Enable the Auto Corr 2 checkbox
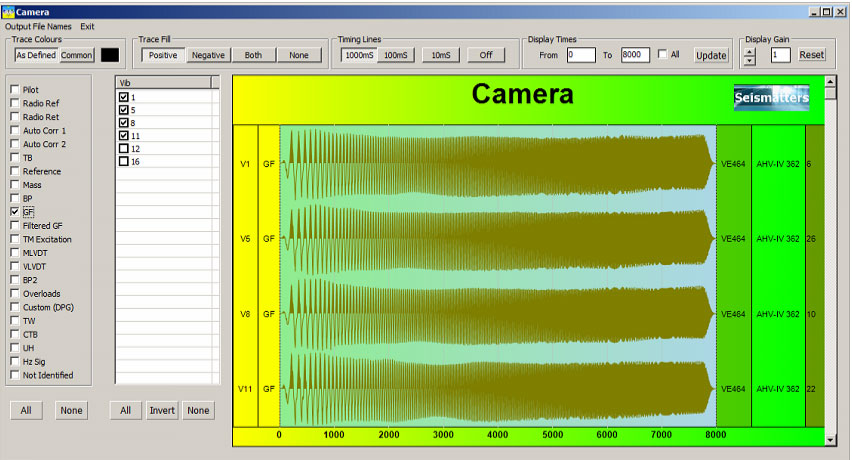 pos(15,144)
